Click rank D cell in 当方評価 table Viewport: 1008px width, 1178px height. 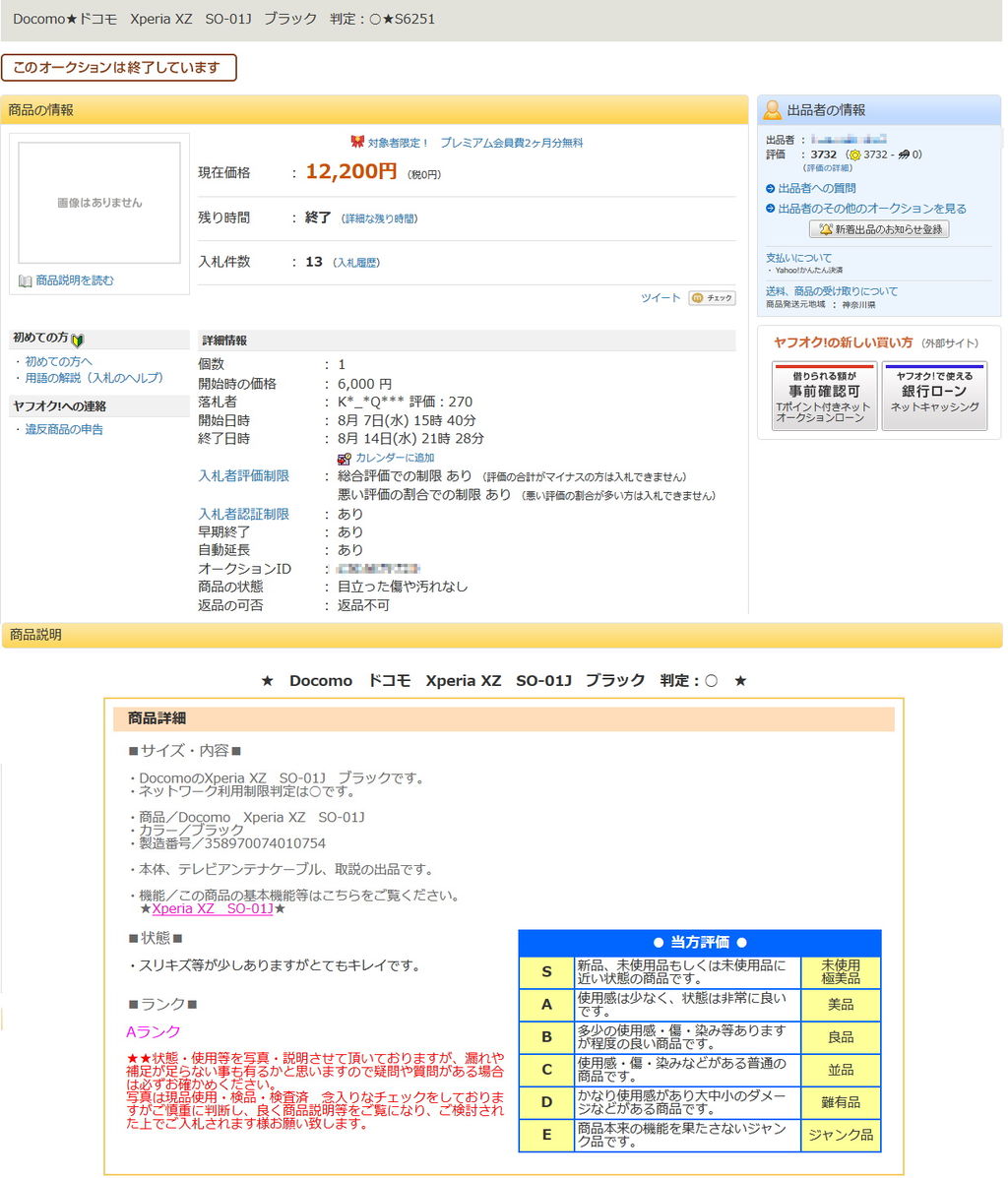(546, 1103)
